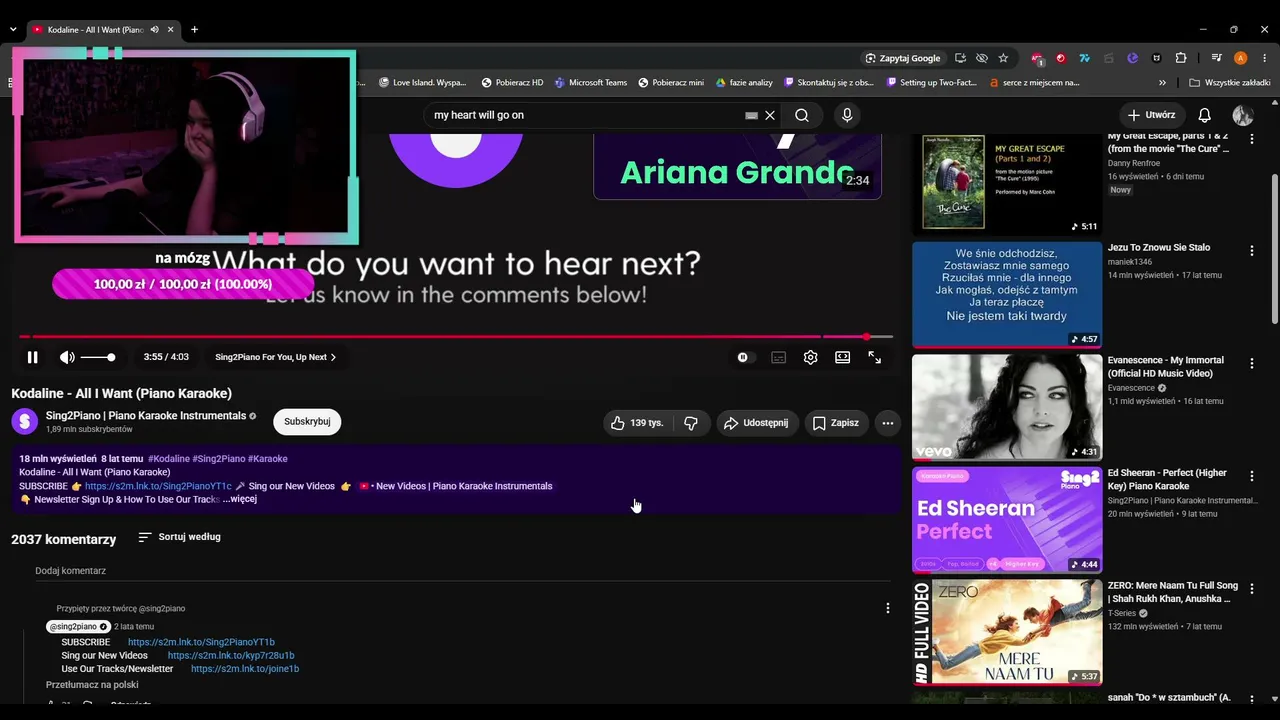Open Sing2Piano | Piano Karaoke Instrumentals channel name

(146, 416)
